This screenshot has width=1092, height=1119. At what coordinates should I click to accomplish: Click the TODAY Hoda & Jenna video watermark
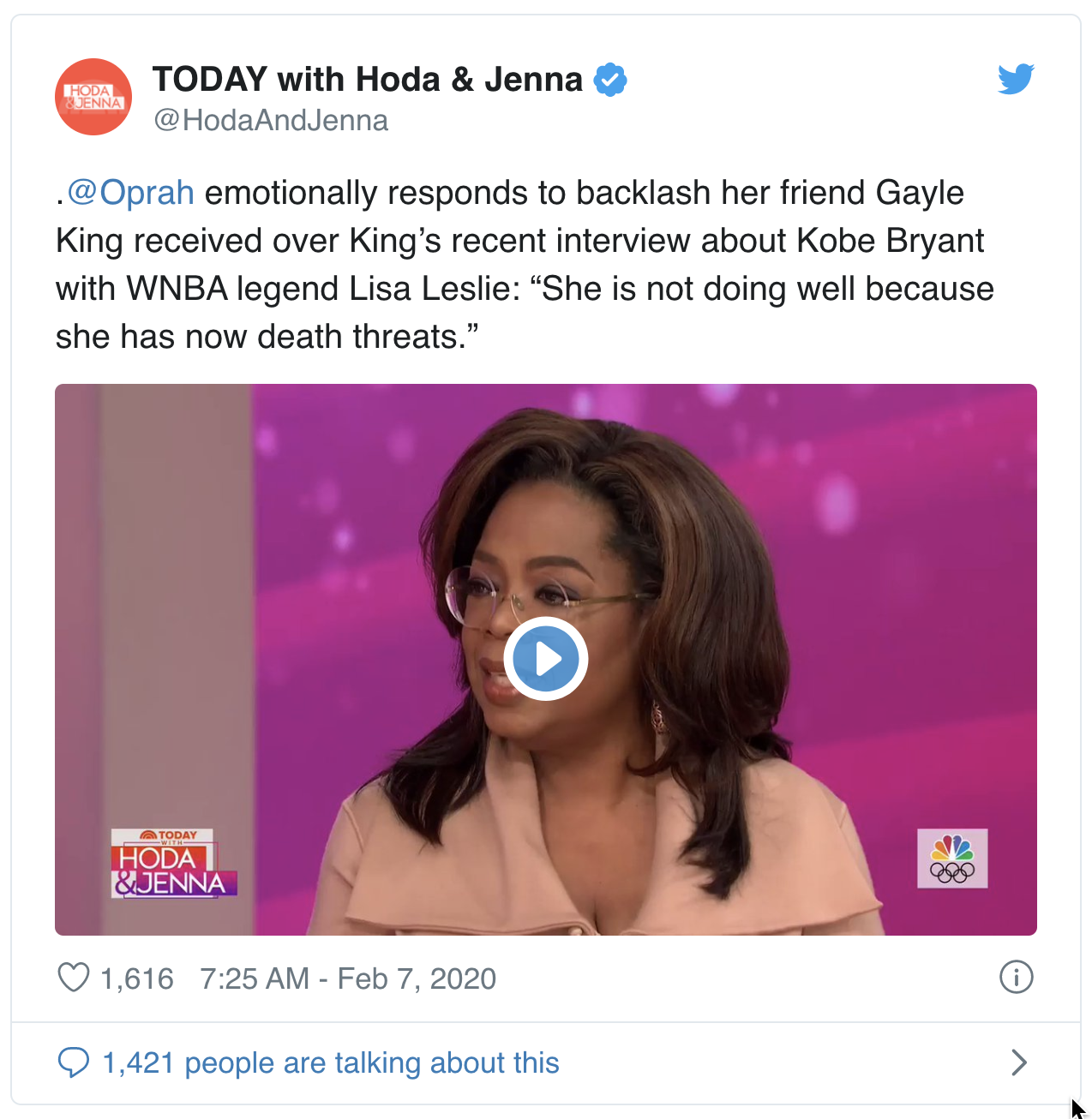pos(174,863)
